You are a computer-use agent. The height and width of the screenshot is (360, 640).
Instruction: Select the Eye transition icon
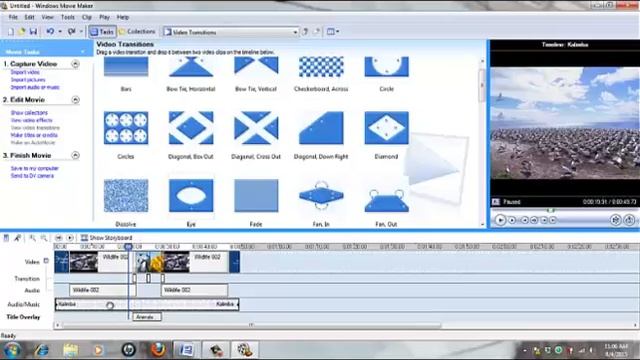(191, 196)
